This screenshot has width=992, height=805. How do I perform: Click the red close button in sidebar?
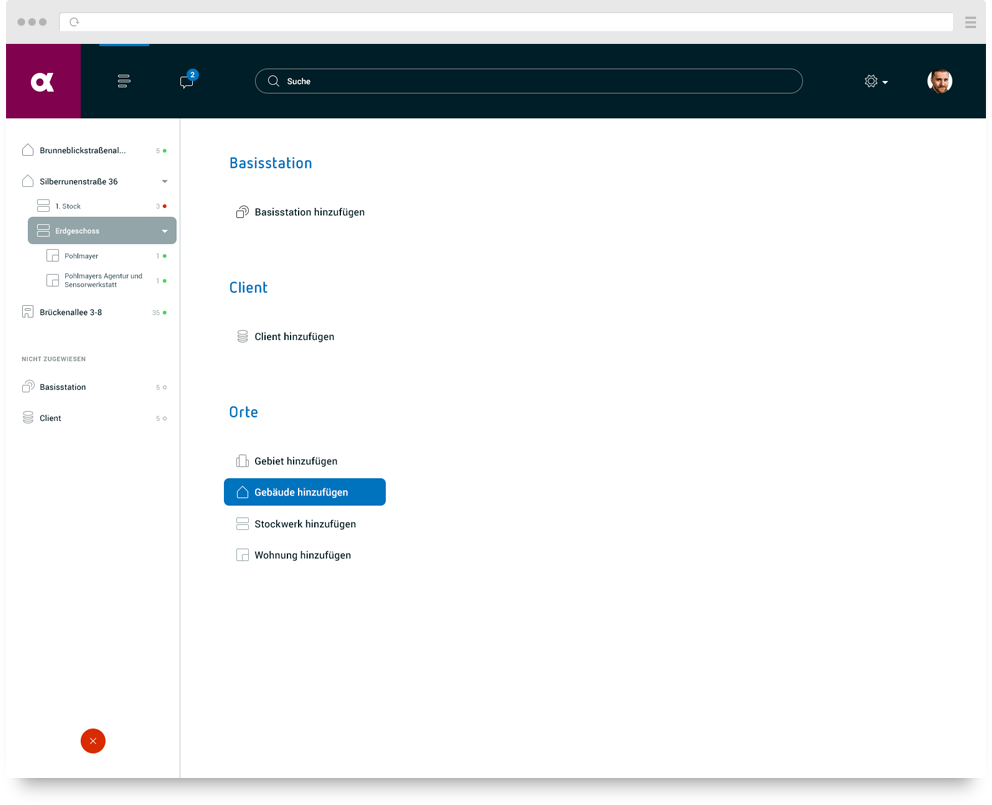(93, 741)
